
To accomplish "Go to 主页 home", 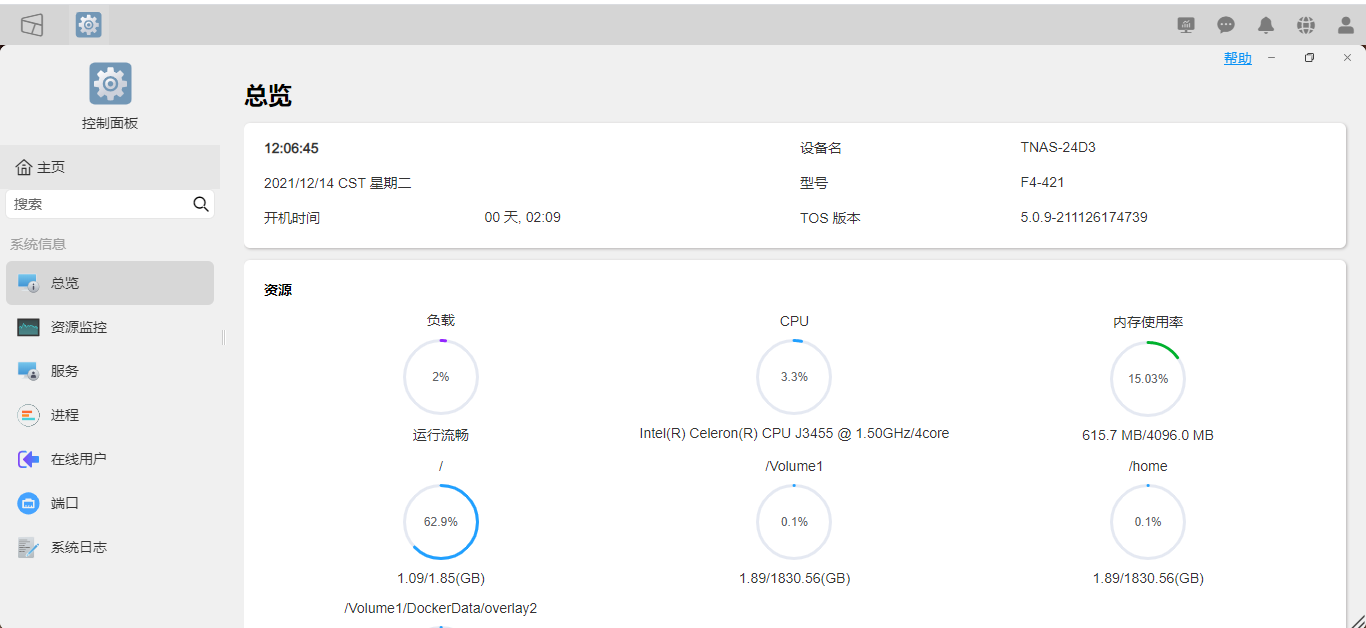I will coord(110,167).
